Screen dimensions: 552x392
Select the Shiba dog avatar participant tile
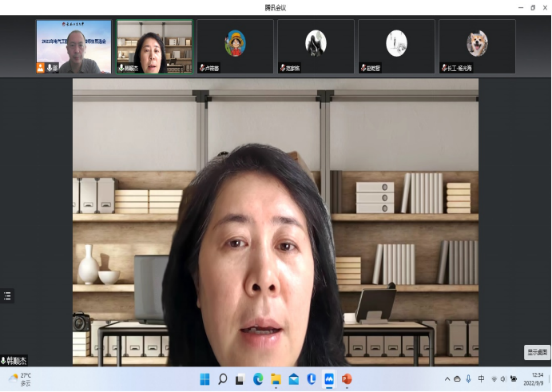tap(477, 46)
